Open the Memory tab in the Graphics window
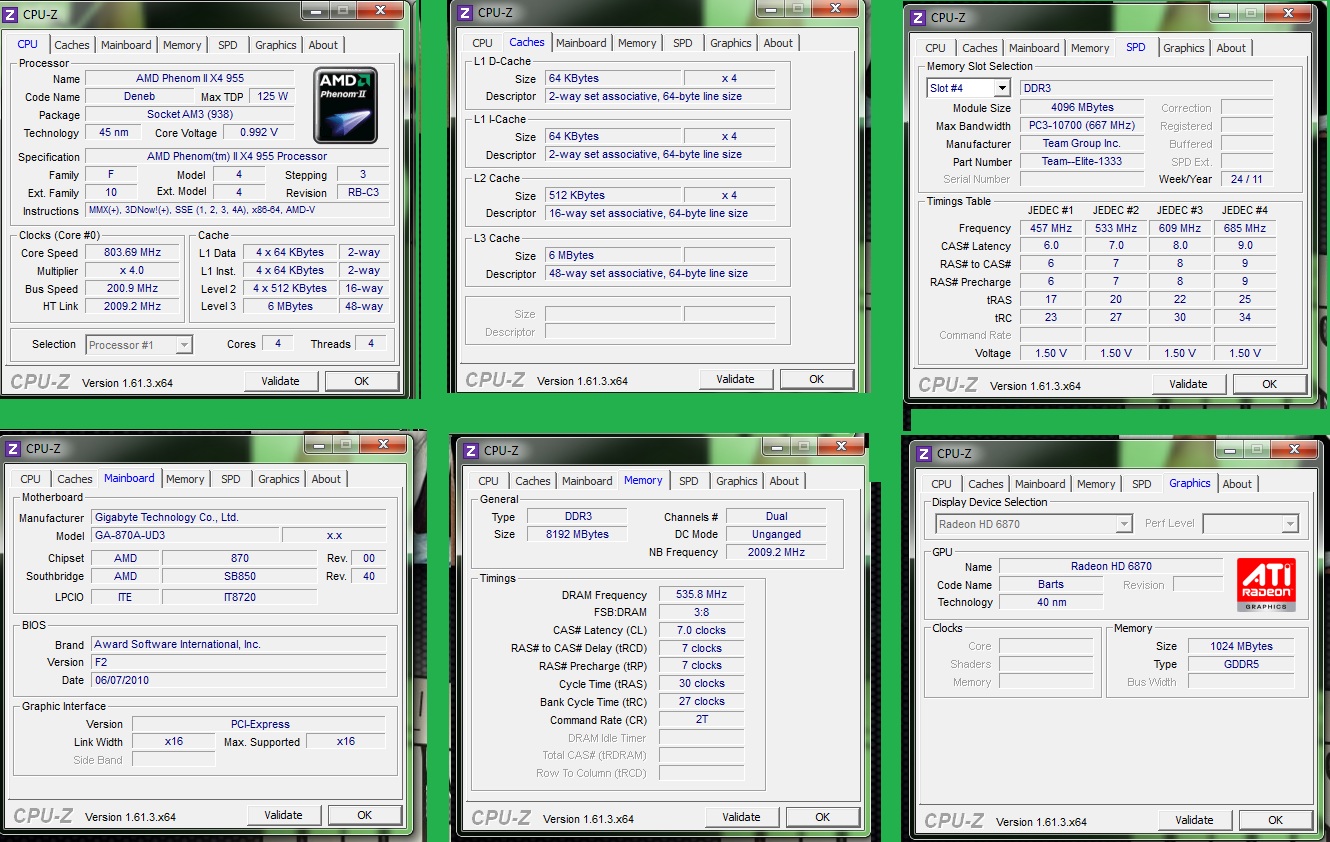 [1096, 484]
